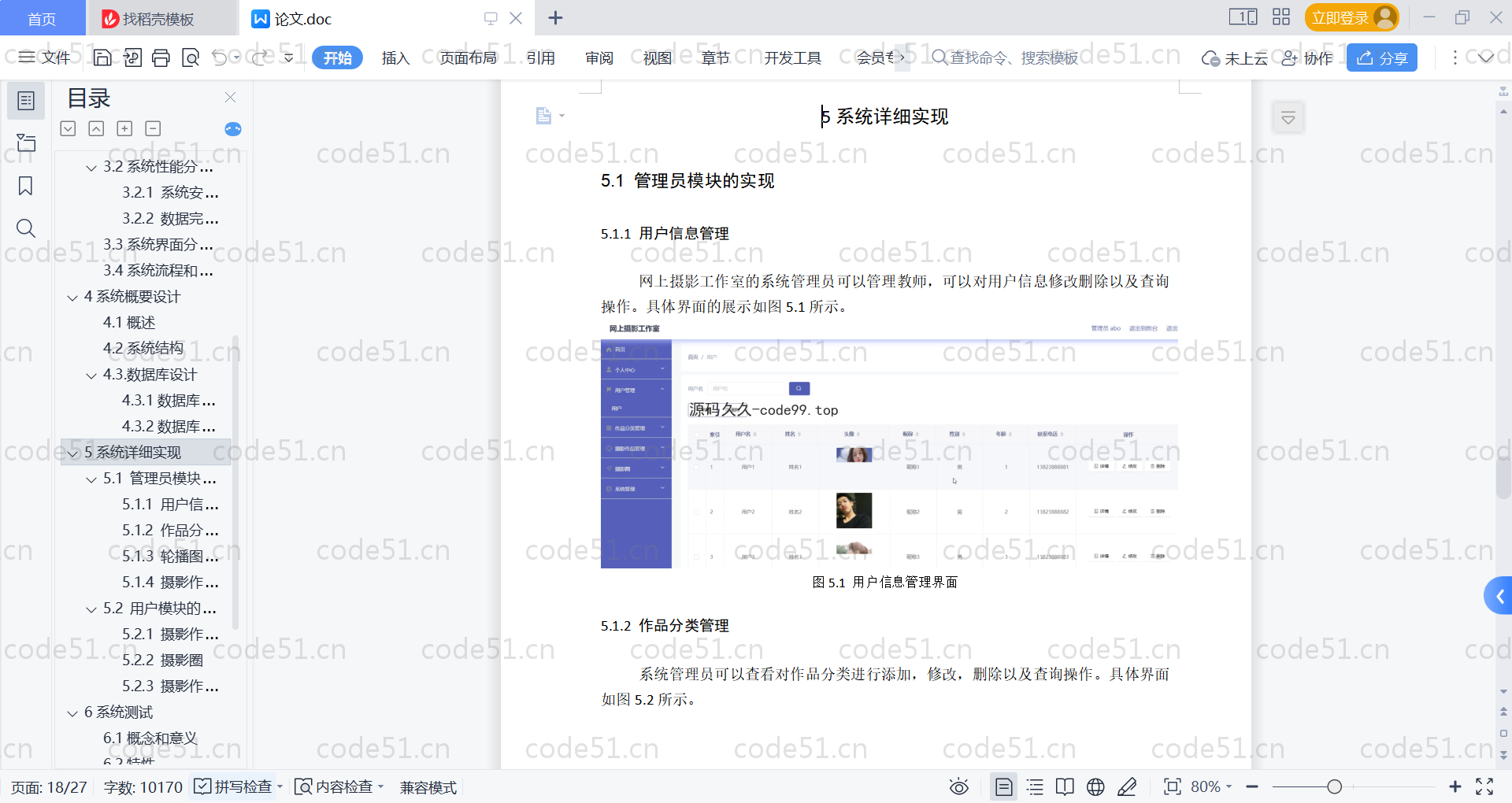Click the side-by-side window icon in title bar
The width and height of the screenshot is (1512, 803).
(1243, 17)
